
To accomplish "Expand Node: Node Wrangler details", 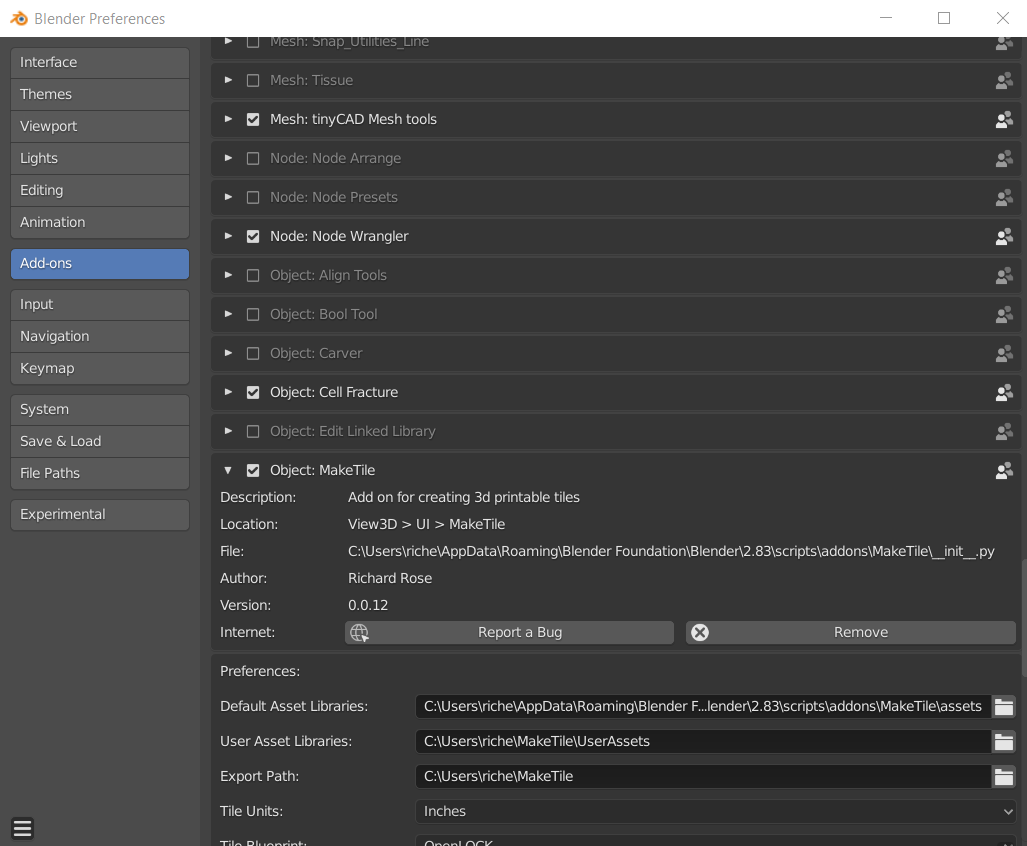I will [228, 236].
